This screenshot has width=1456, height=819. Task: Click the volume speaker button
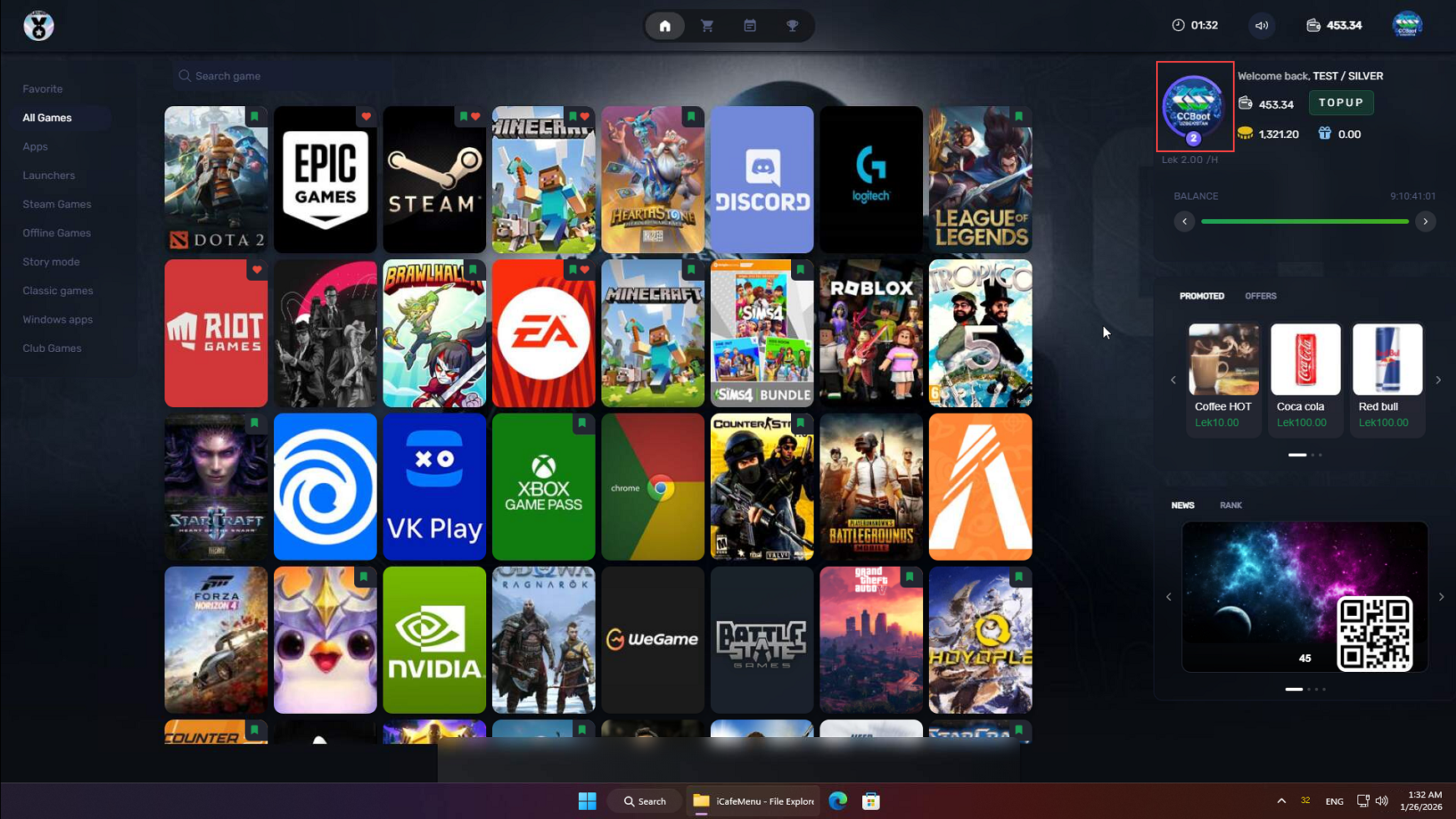coord(1261,25)
